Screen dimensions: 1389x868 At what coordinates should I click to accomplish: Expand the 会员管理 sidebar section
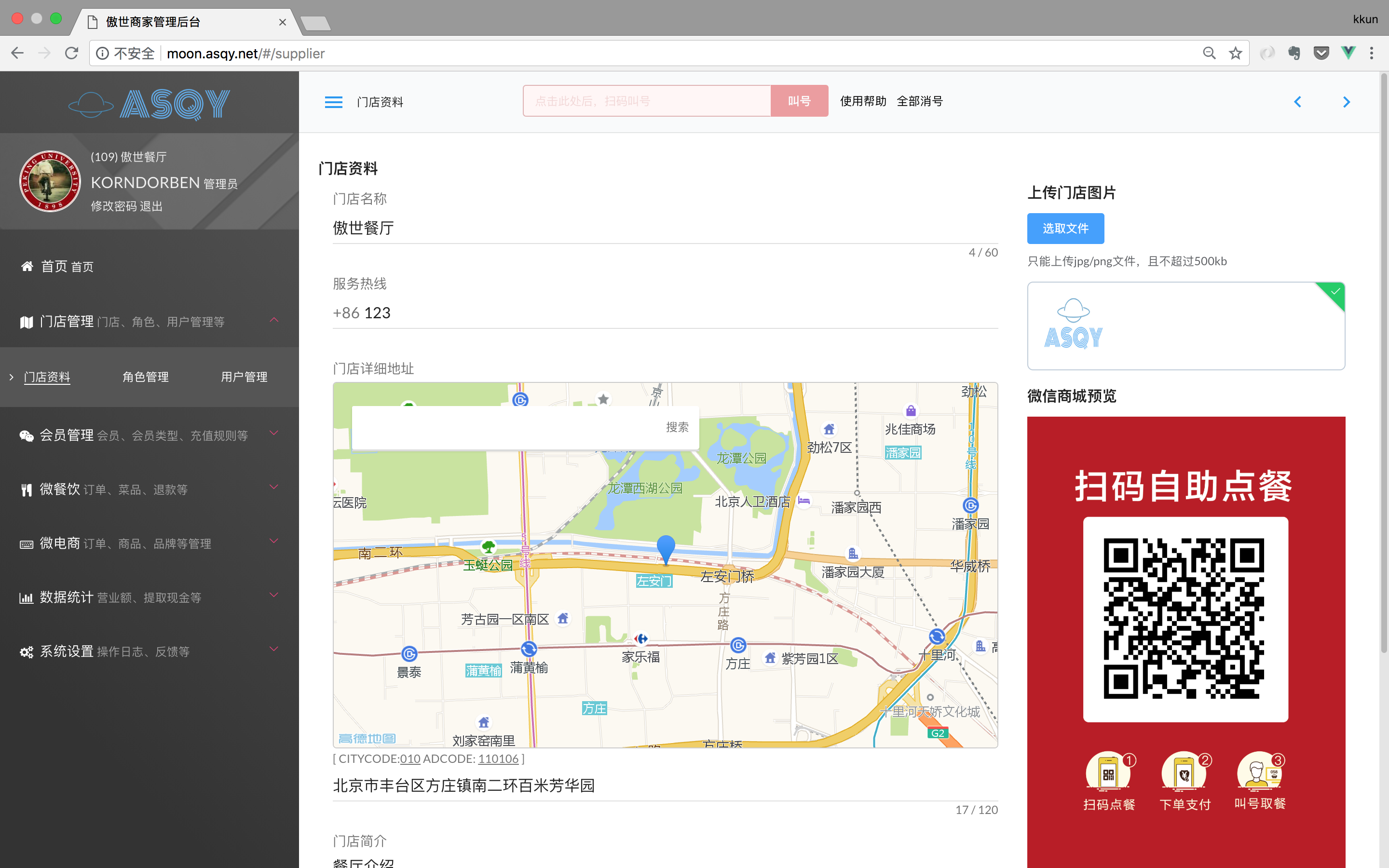pyautogui.click(x=274, y=433)
